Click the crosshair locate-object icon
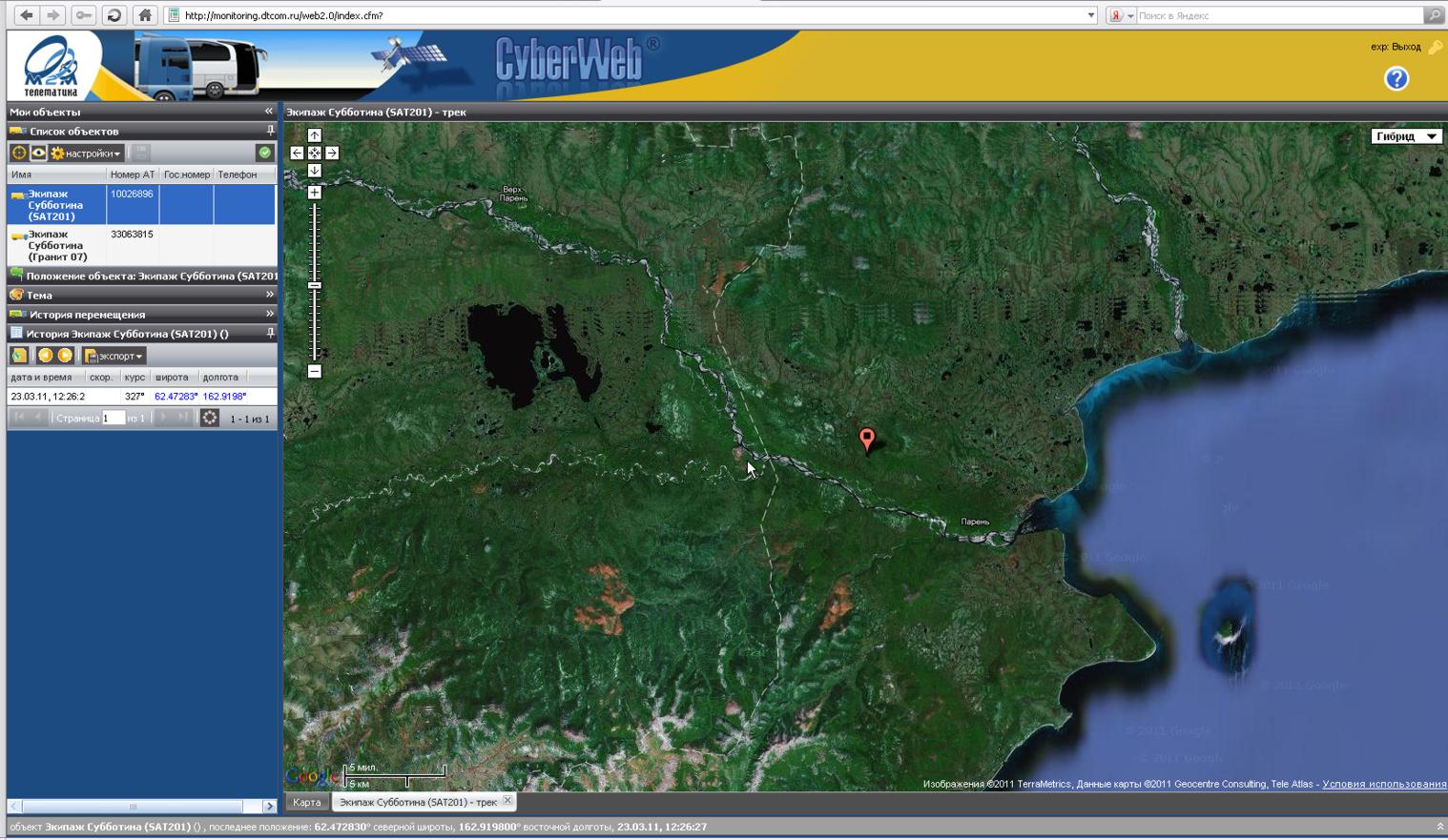Screen dimensions: 1448x840 [x=18, y=153]
